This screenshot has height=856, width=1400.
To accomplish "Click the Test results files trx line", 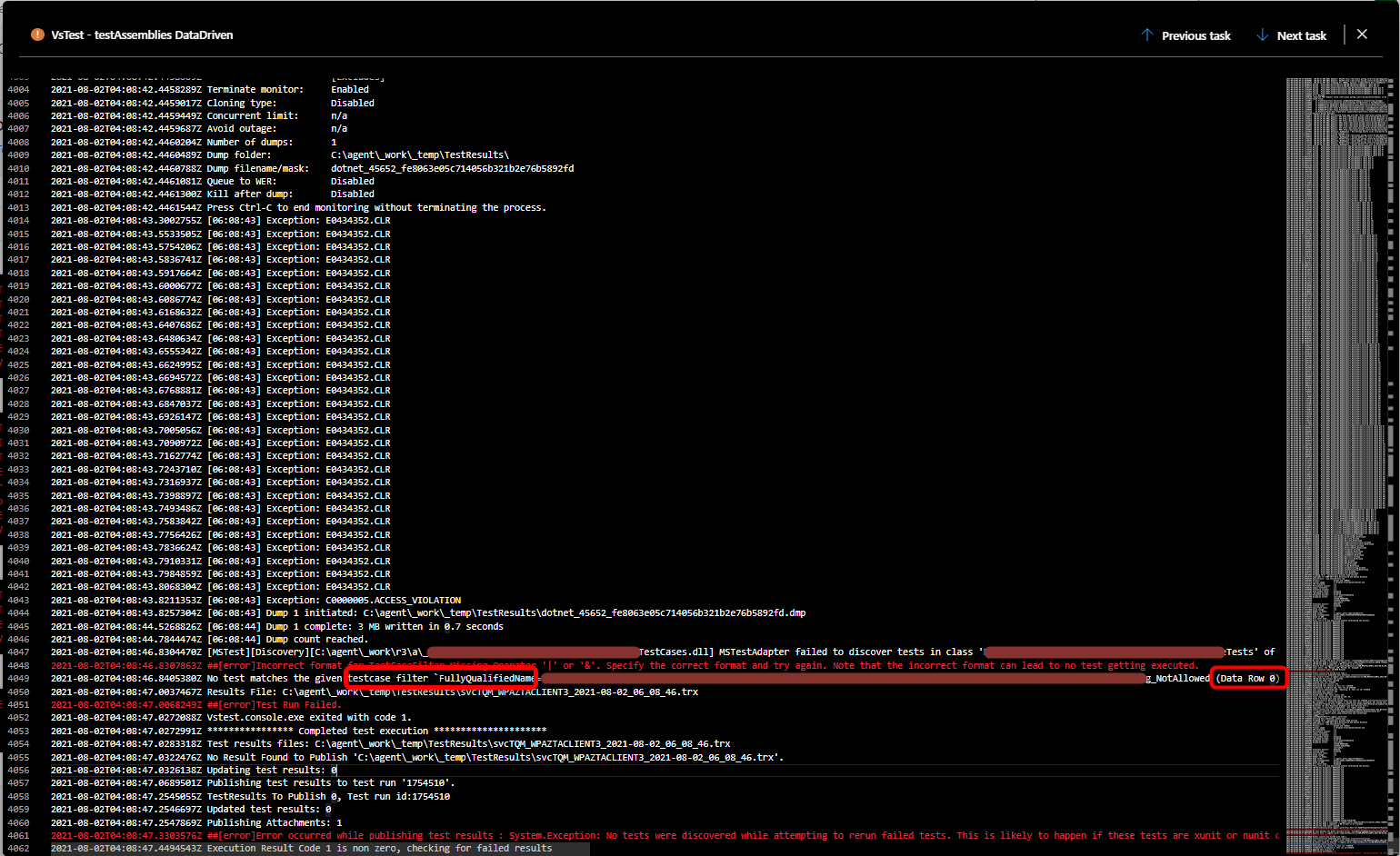I will (x=391, y=743).
